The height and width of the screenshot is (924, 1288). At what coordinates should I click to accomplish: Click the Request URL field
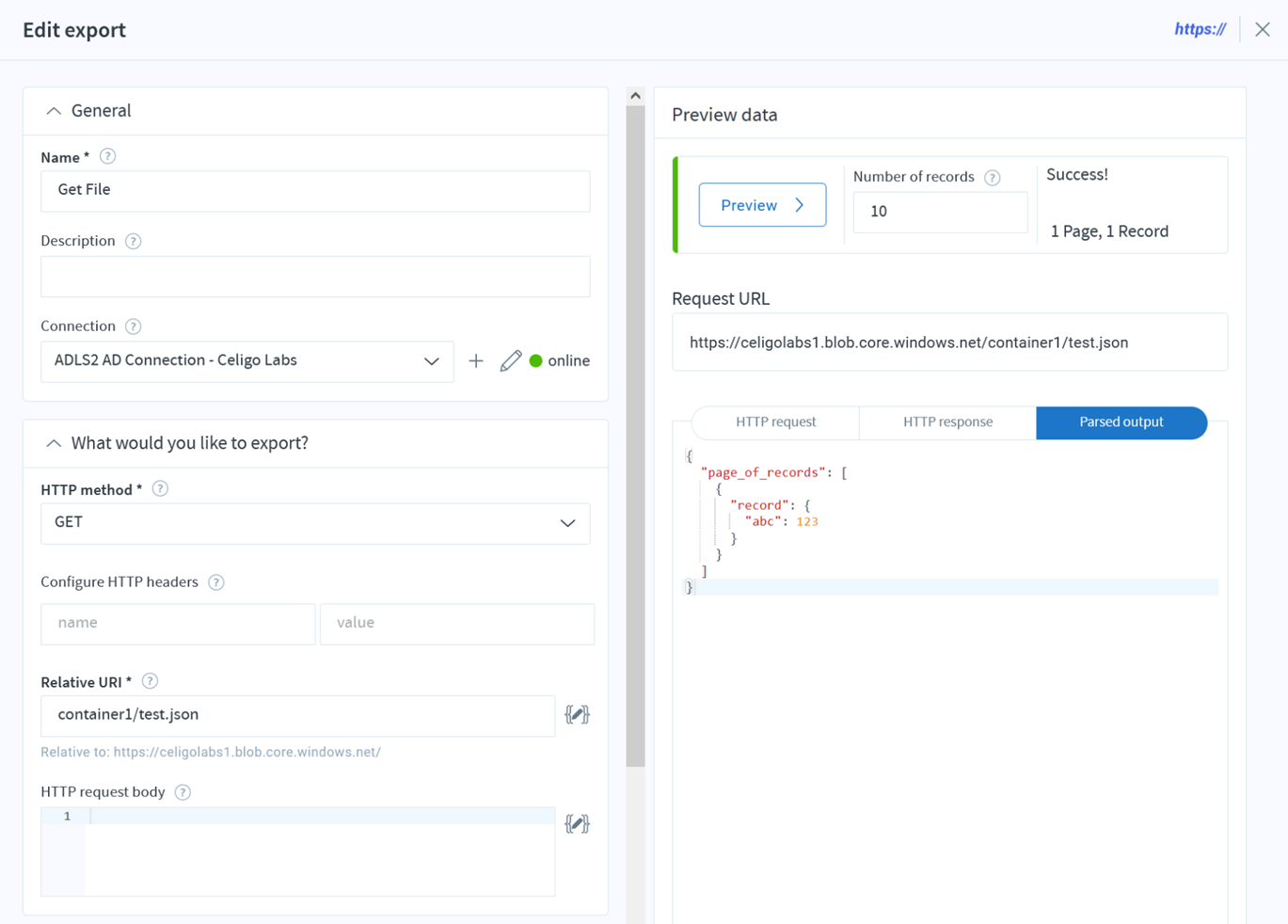pos(949,343)
